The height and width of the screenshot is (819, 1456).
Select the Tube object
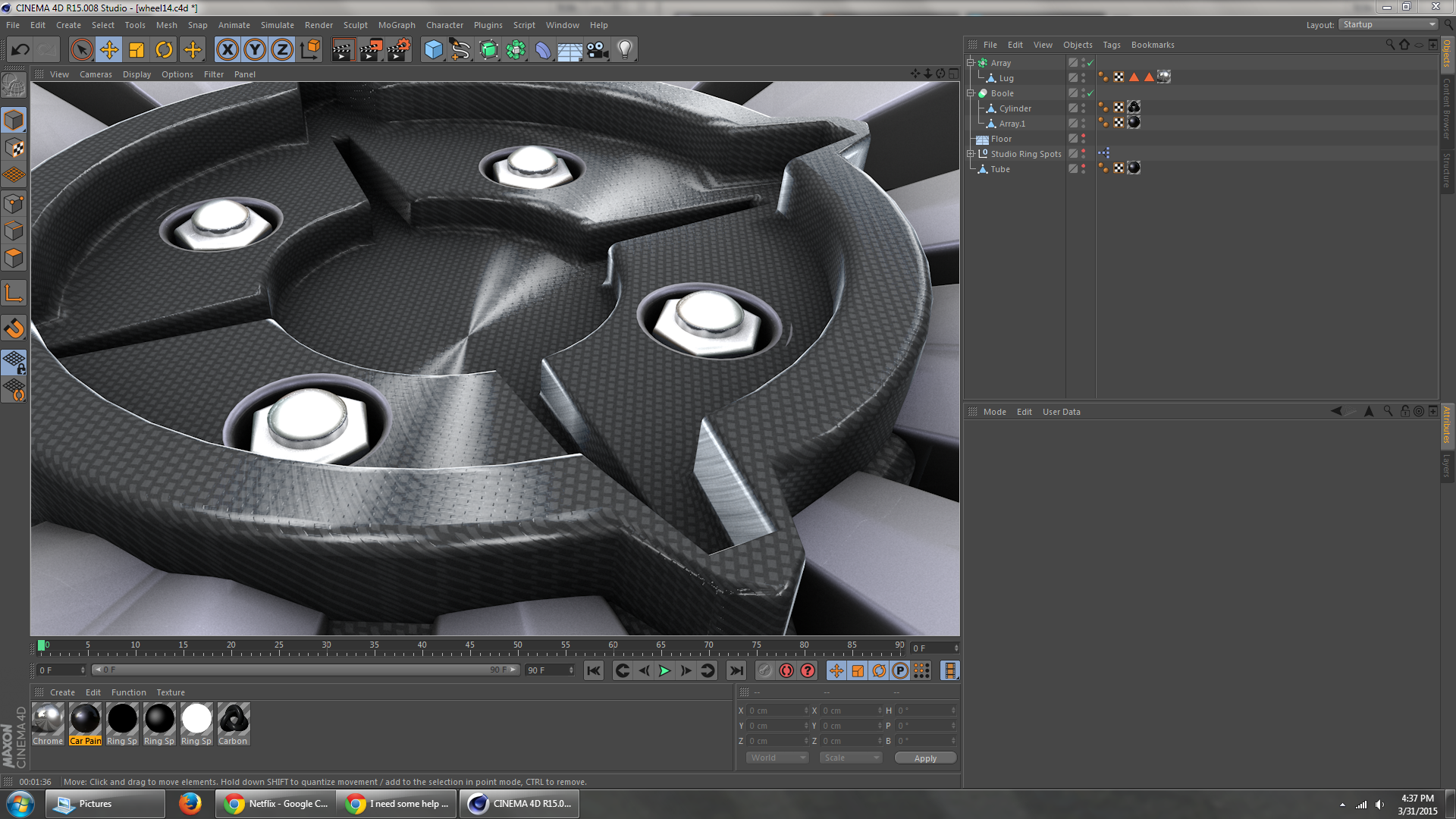1000,169
